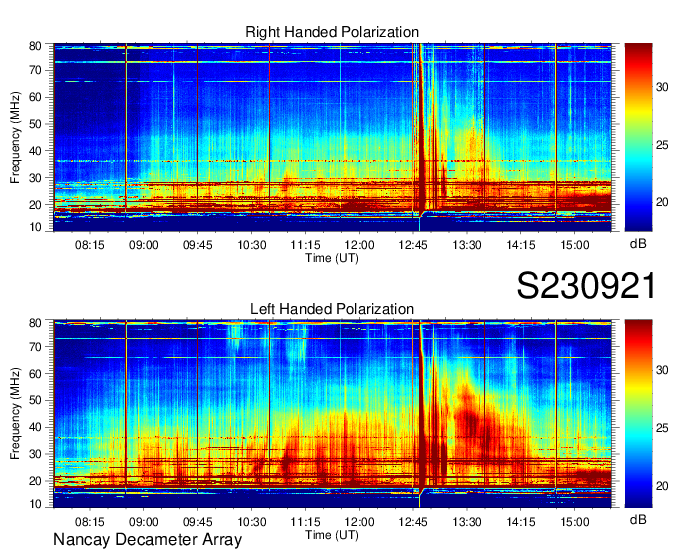
Task: Click the 12:00 tick under Left Handed plot
Action: [x=359, y=522]
